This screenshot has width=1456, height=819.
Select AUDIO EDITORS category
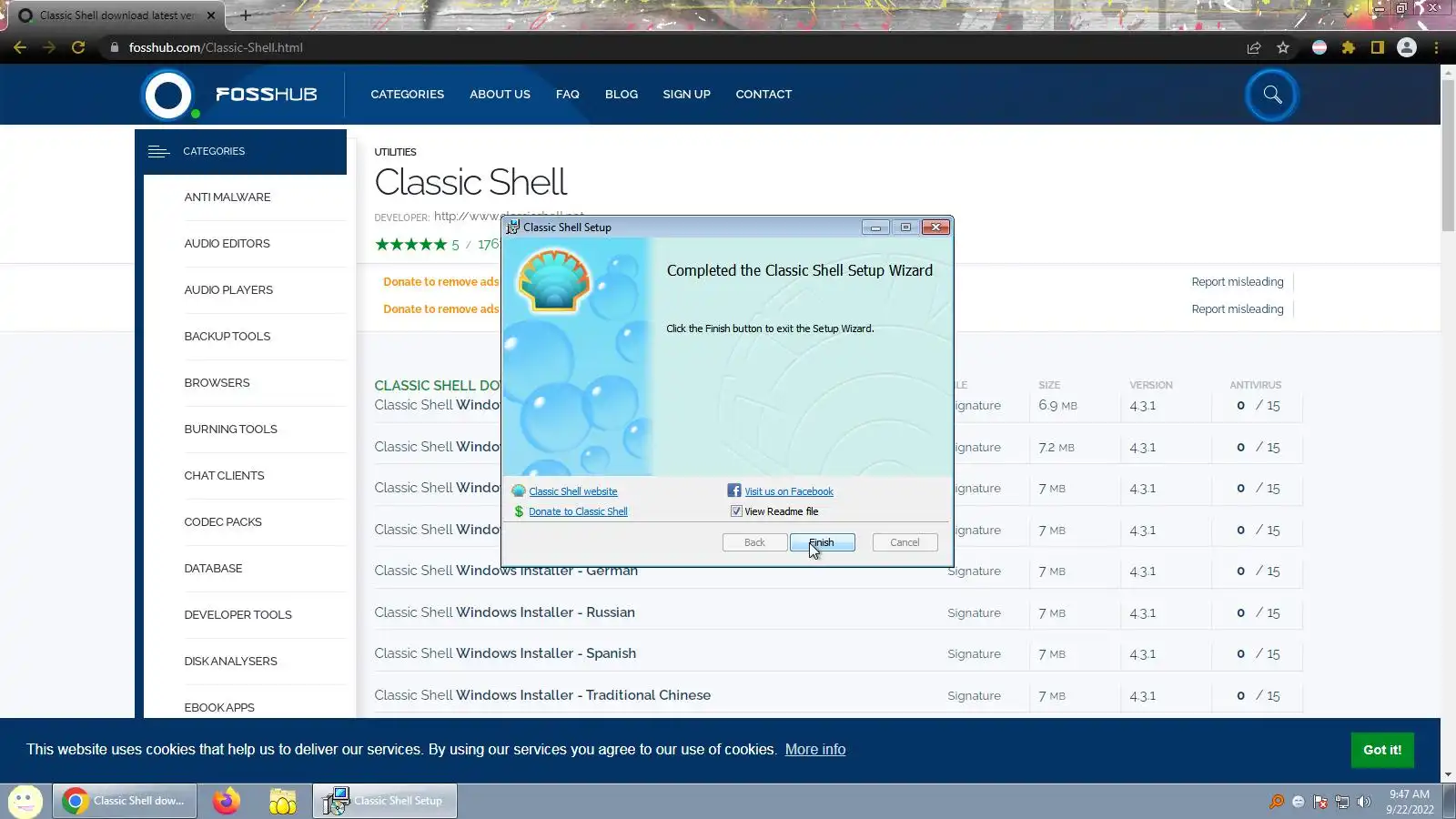(x=227, y=244)
